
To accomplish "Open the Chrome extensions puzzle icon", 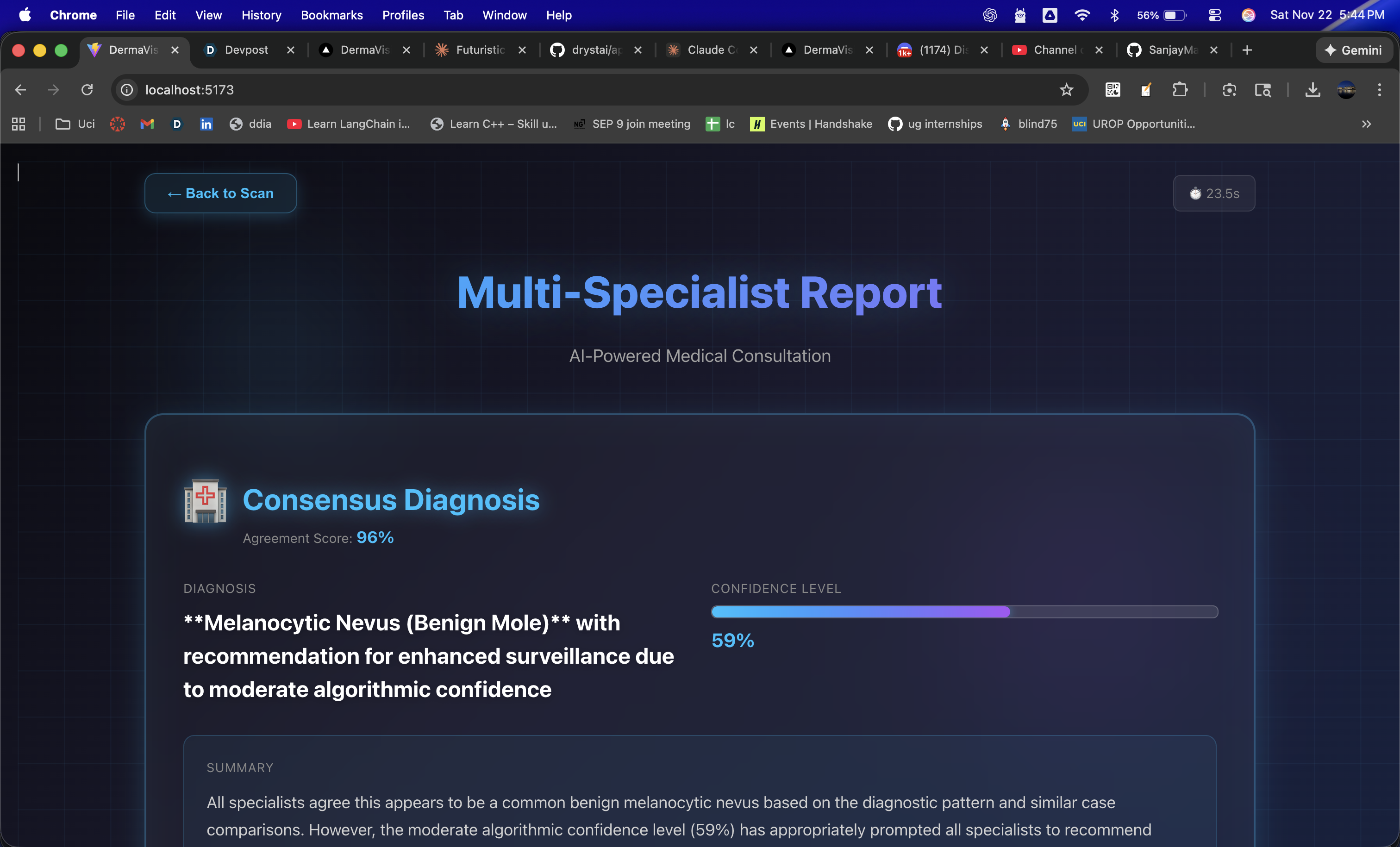I will pyautogui.click(x=1180, y=90).
